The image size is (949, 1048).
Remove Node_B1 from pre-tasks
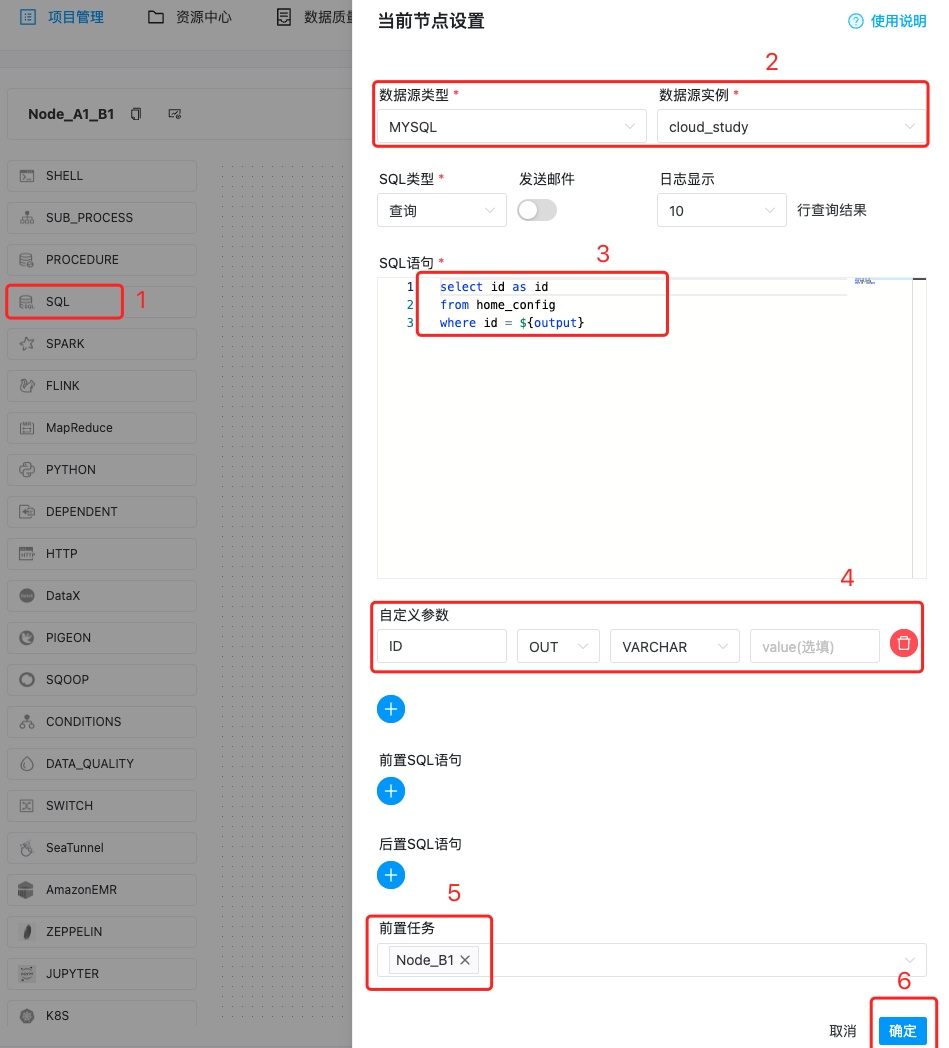pyautogui.click(x=465, y=960)
